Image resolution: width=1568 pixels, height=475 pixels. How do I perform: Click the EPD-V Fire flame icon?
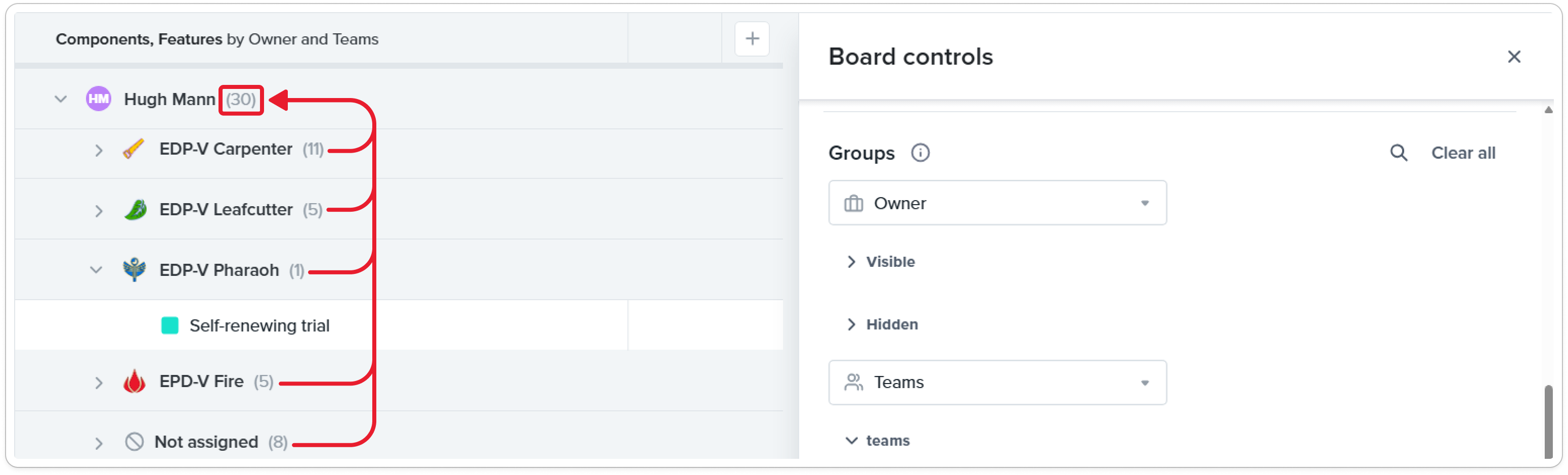tap(134, 382)
